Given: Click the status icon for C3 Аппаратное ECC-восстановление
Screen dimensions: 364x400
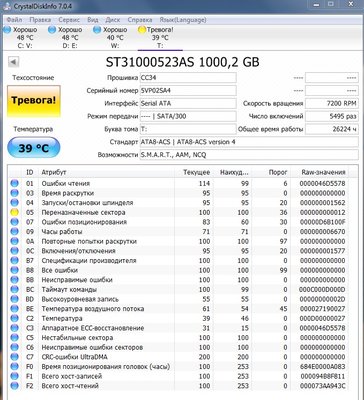Looking at the screenshot, I should coord(14,328).
